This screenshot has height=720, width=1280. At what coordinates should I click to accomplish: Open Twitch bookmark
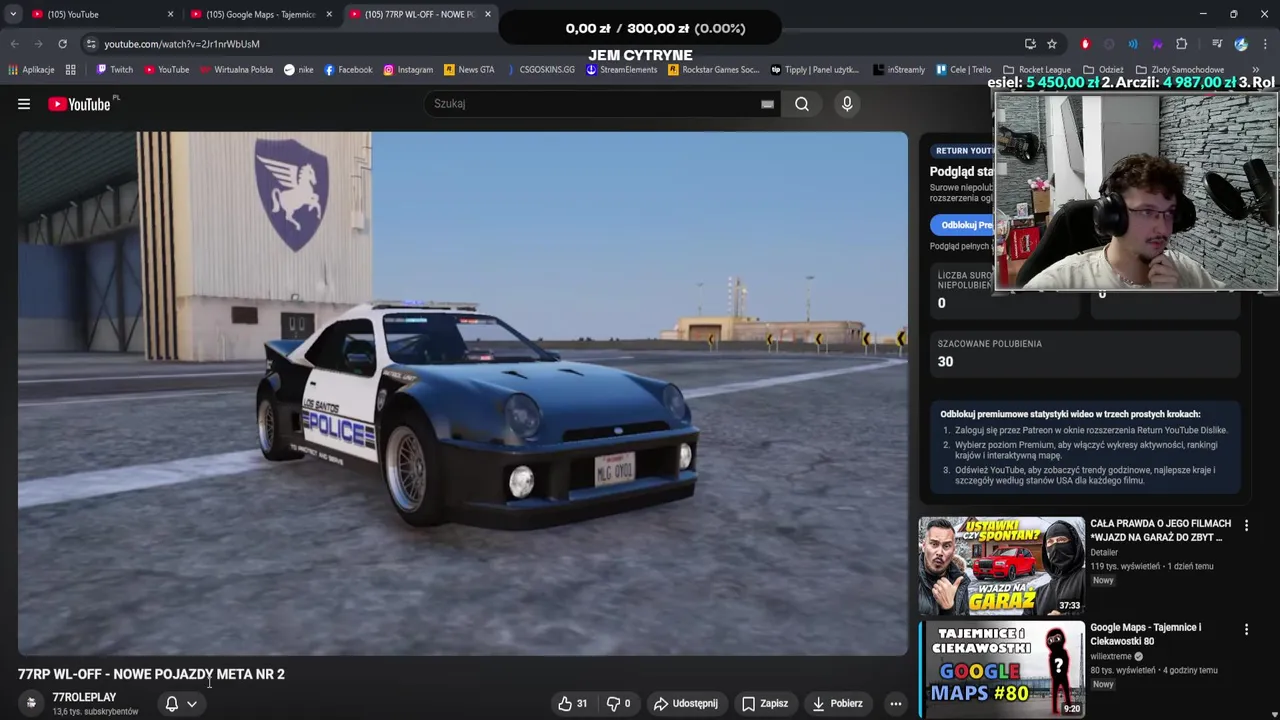(x=114, y=70)
